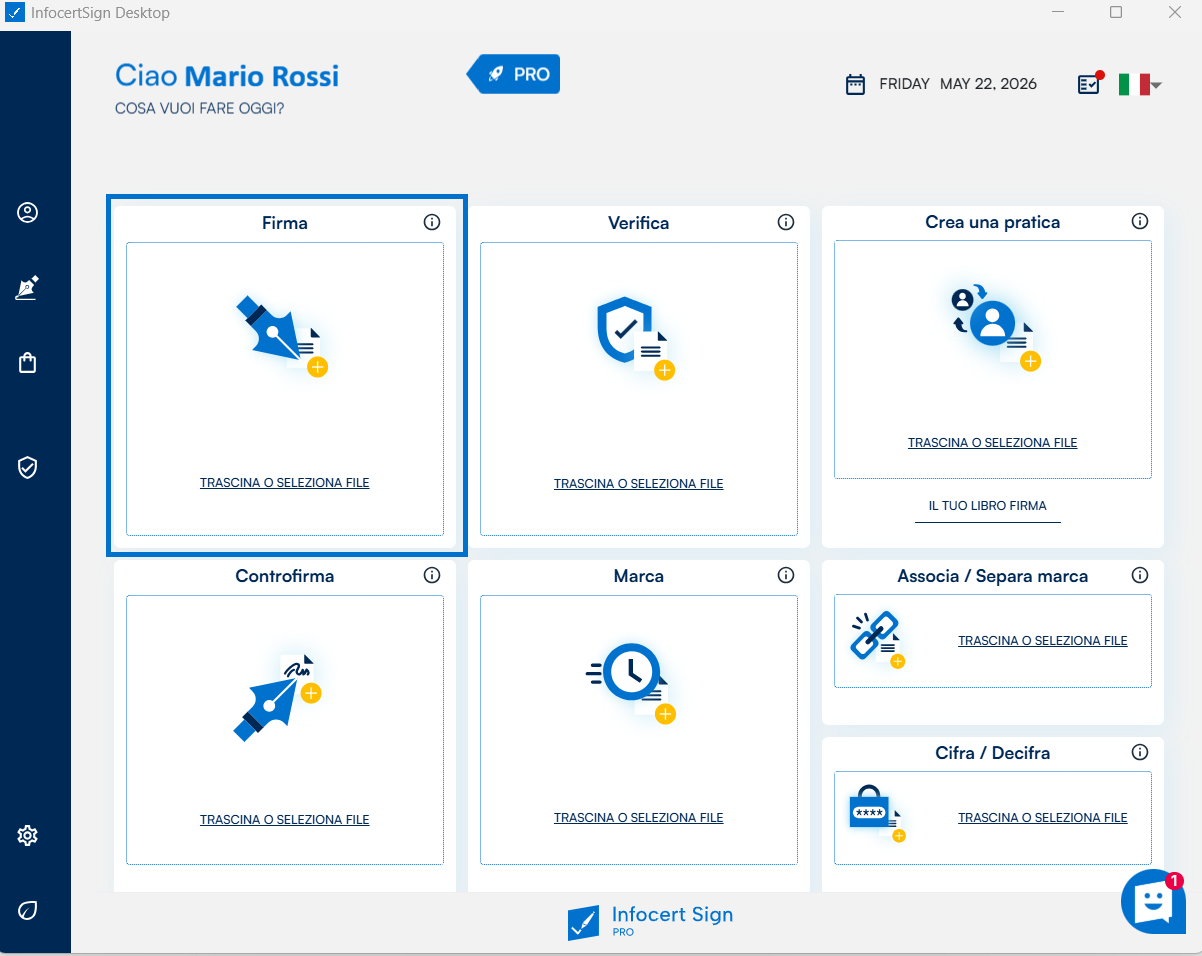Open the notifications task list icon
The image size is (1202, 956).
point(1090,83)
